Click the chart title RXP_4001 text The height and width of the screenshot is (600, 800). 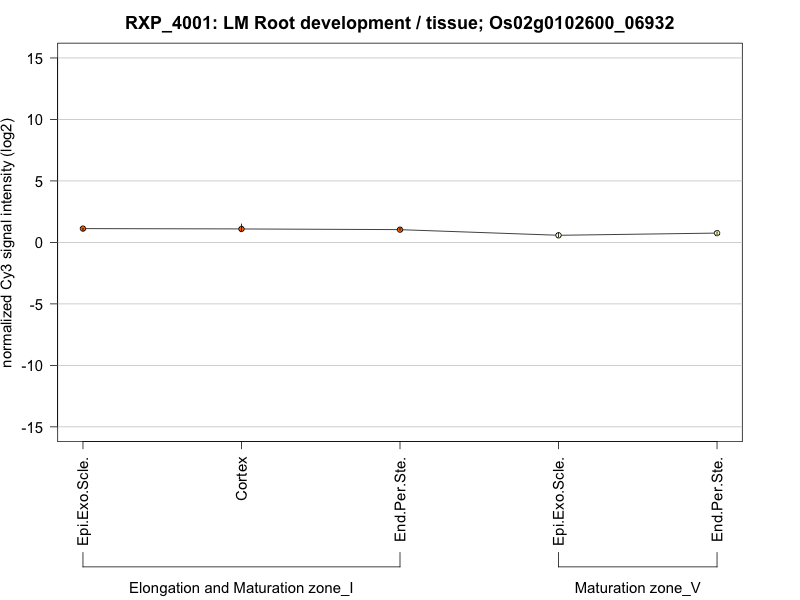pos(399,22)
